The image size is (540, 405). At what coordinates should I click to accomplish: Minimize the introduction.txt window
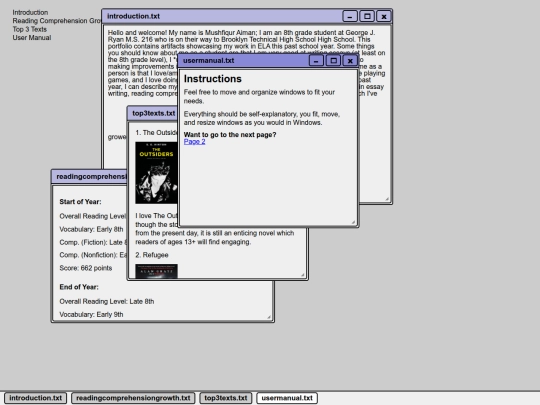[x=350, y=16]
